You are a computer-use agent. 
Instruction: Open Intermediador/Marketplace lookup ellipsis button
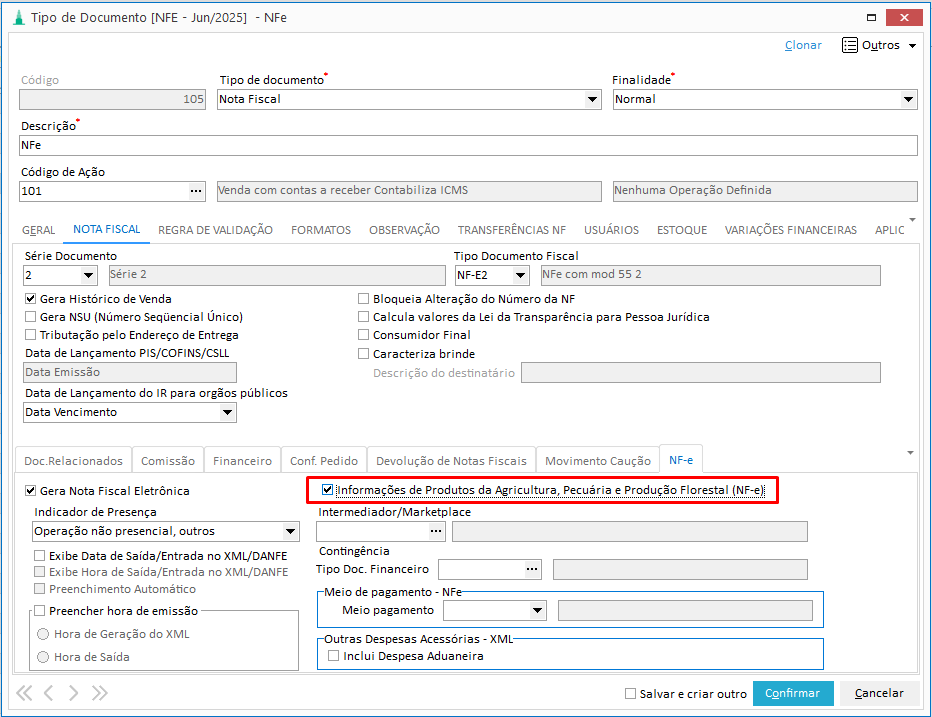[x=436, y=531]
